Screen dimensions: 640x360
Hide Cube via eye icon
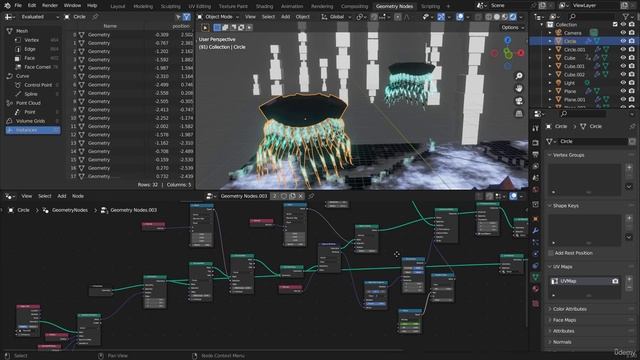(623, 58)
